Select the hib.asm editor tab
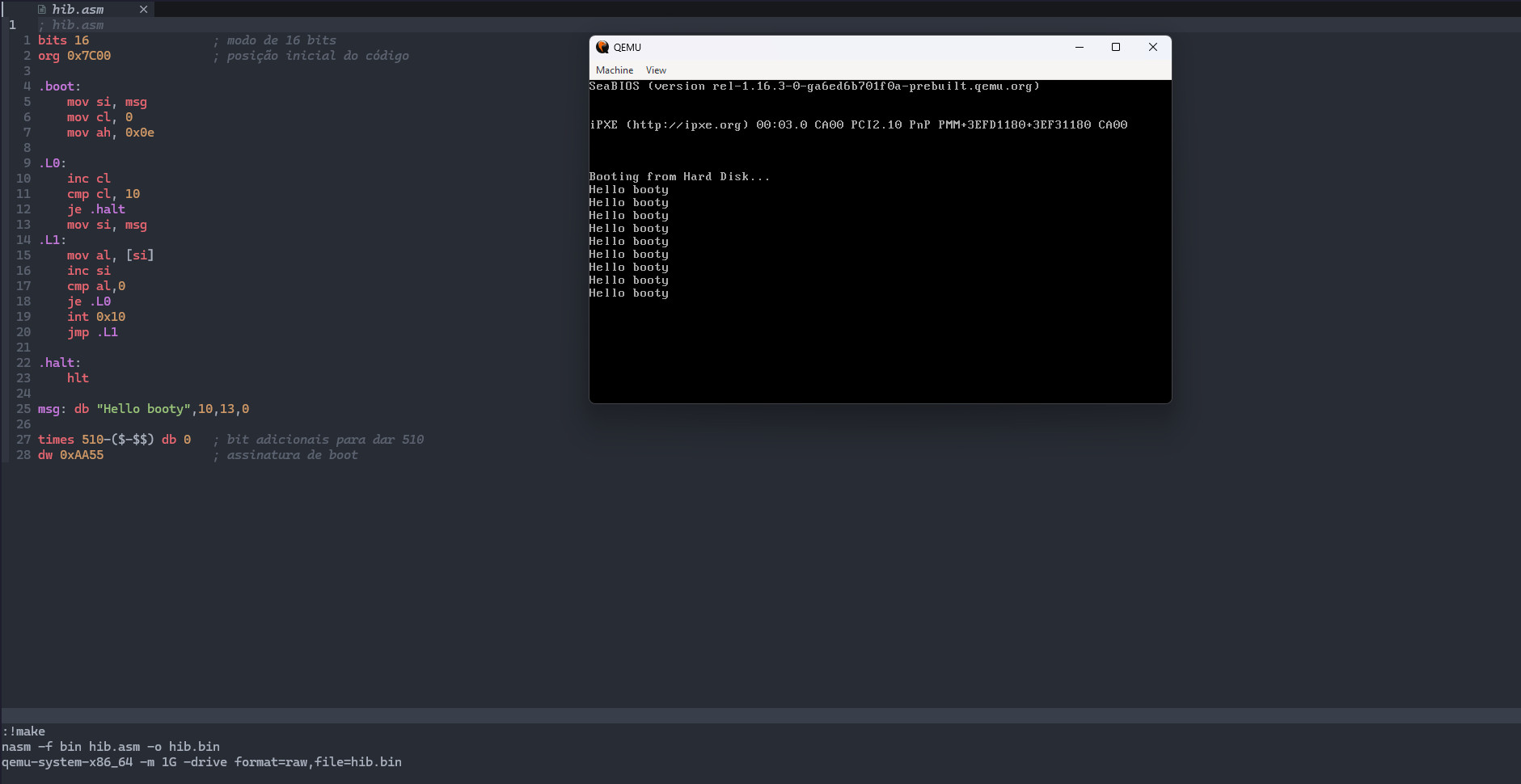Viewport: 1521px width, 784px height. (78, 9)
